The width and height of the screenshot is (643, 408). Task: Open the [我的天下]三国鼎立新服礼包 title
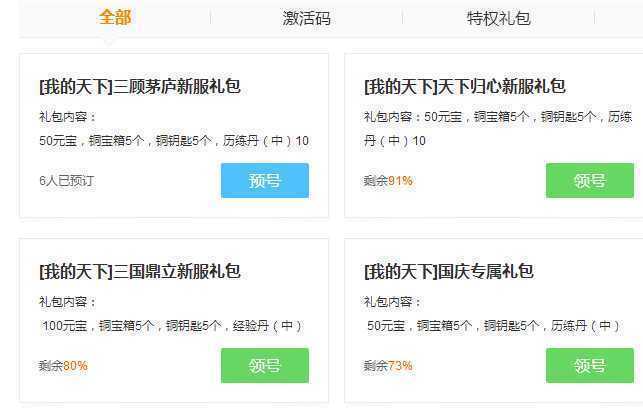click(139, 271)
